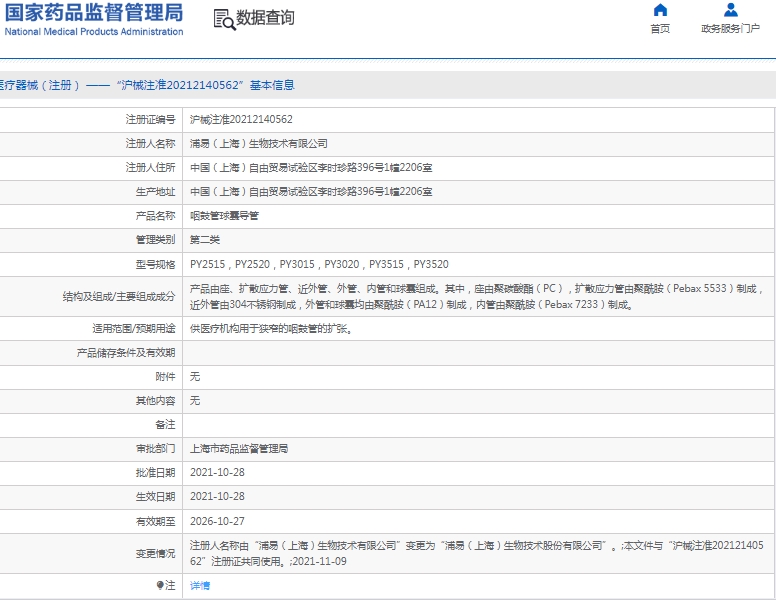Open the 首页 home icon
776x604 pixels.
[x=660, y=10]
